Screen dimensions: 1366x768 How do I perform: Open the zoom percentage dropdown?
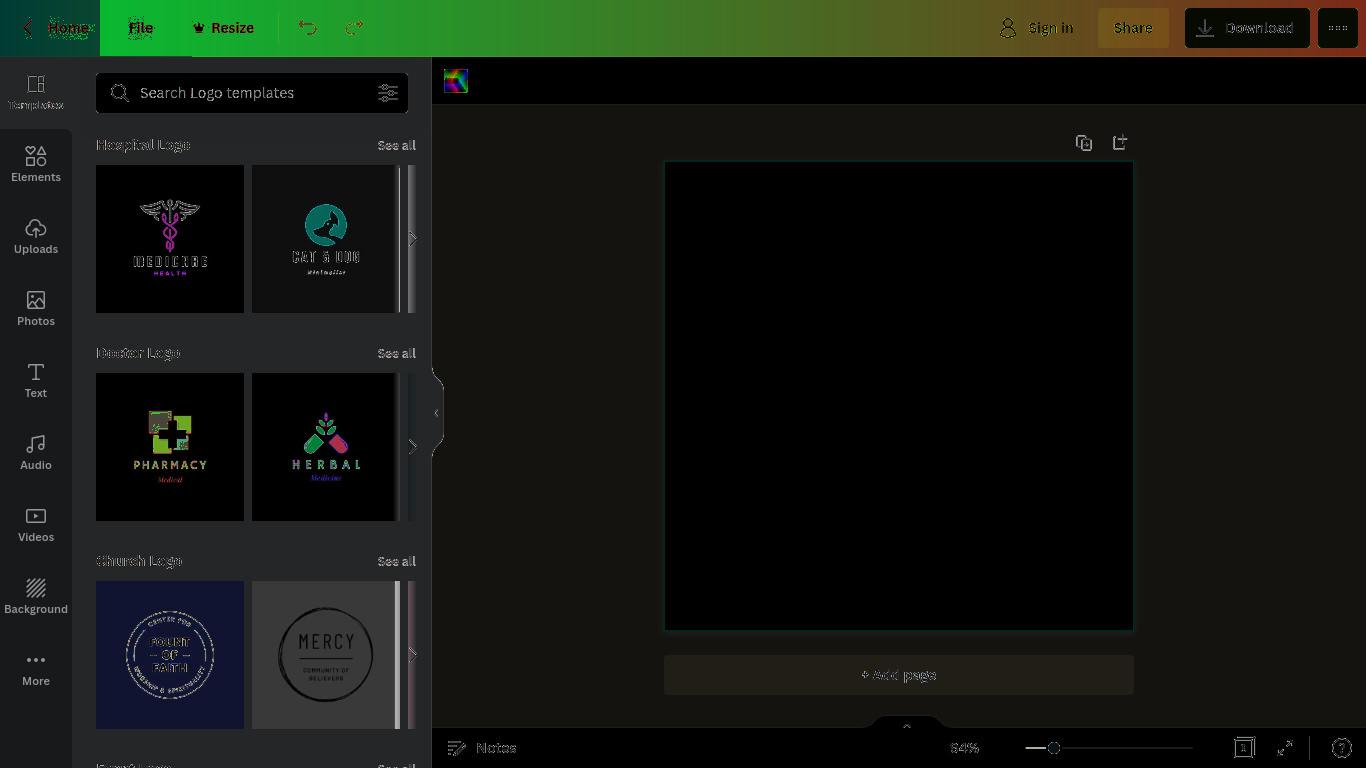click(965, 748)
